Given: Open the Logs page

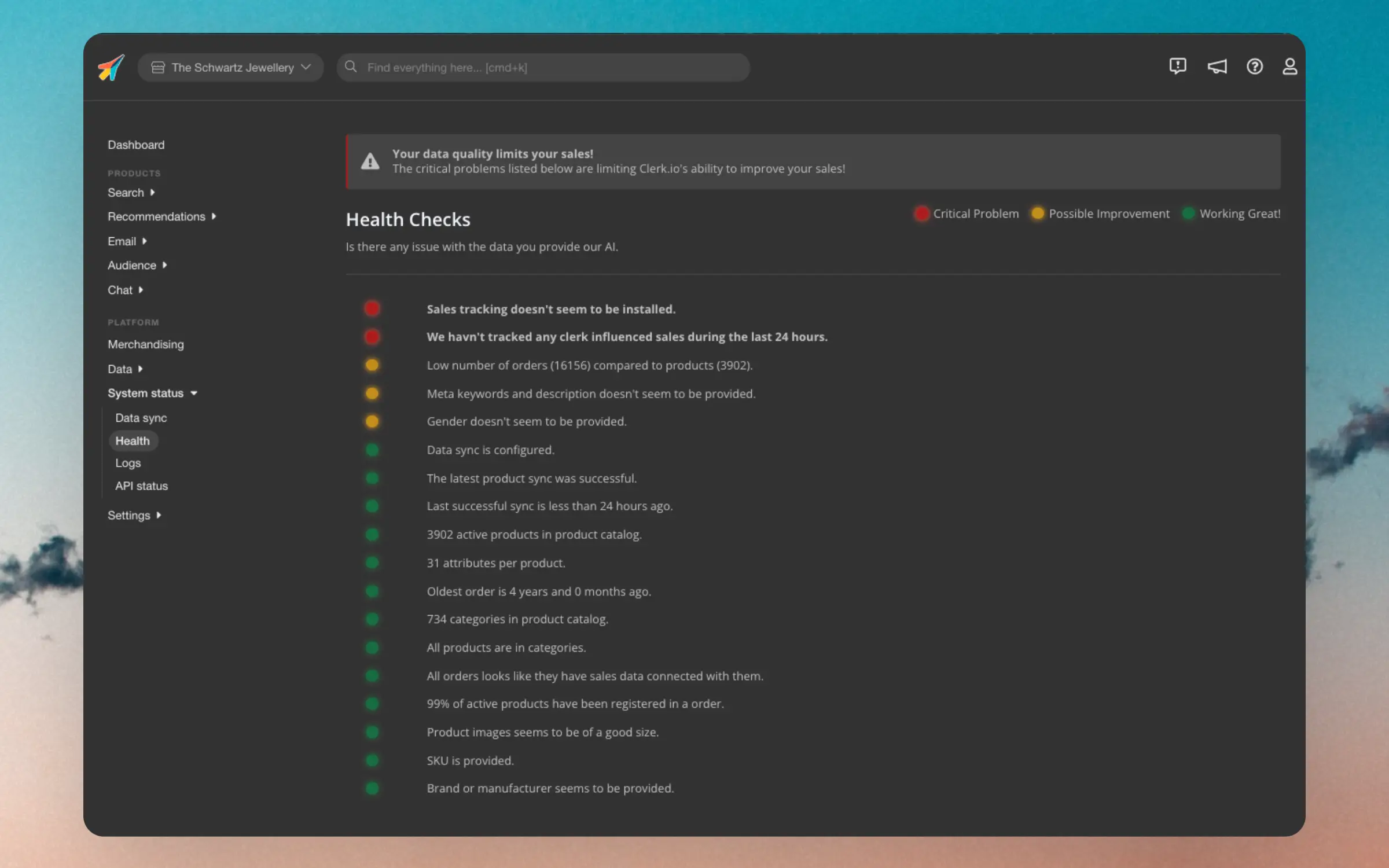Looking at the screenshot, I should click(x=128, y=462).
